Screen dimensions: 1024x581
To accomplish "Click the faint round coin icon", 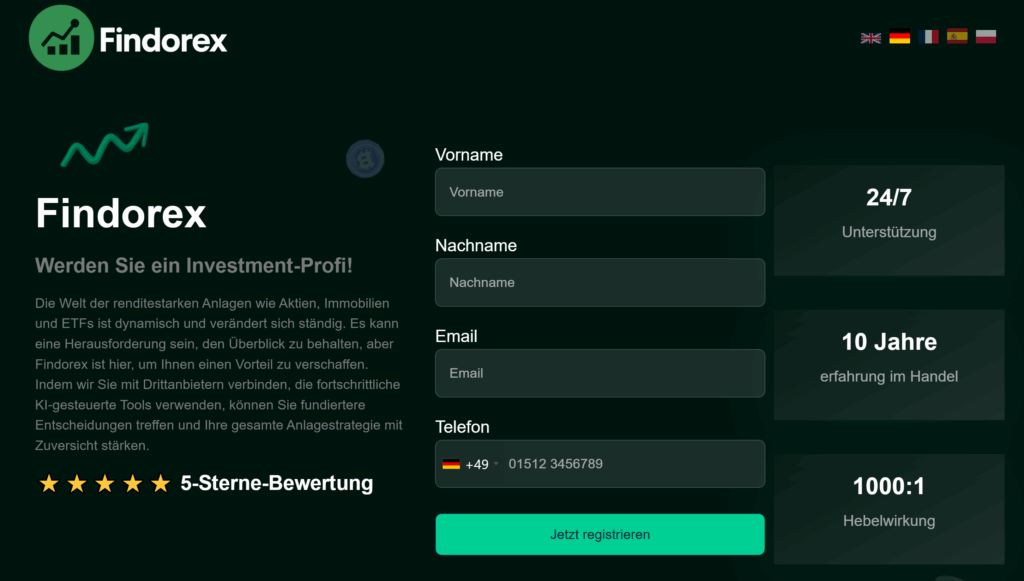I will (x=365, y=158).
